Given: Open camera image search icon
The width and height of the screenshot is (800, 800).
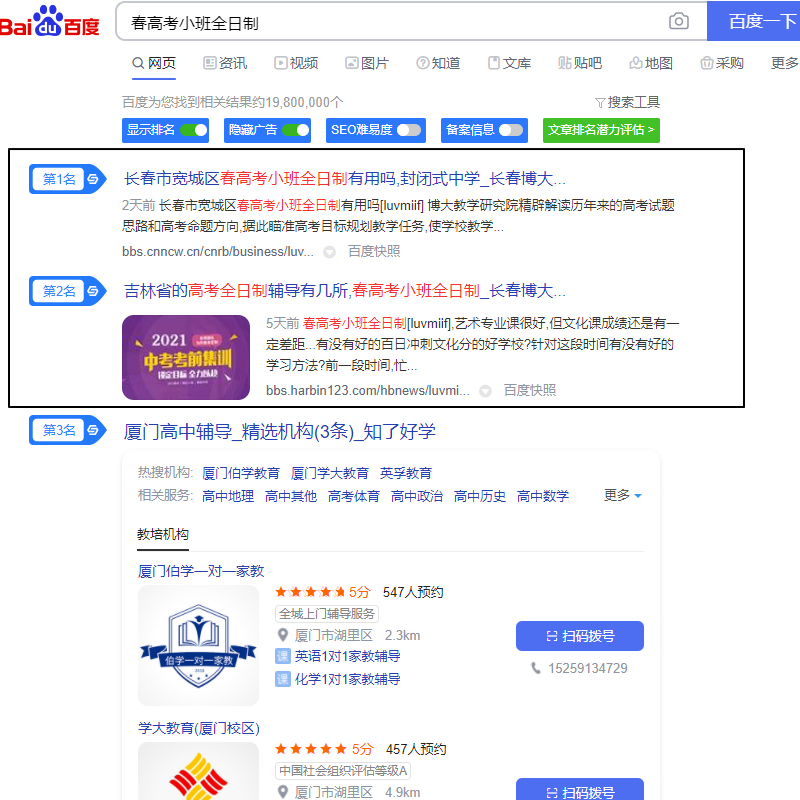Looking at the screenshot, I should (x=678, y=21).
